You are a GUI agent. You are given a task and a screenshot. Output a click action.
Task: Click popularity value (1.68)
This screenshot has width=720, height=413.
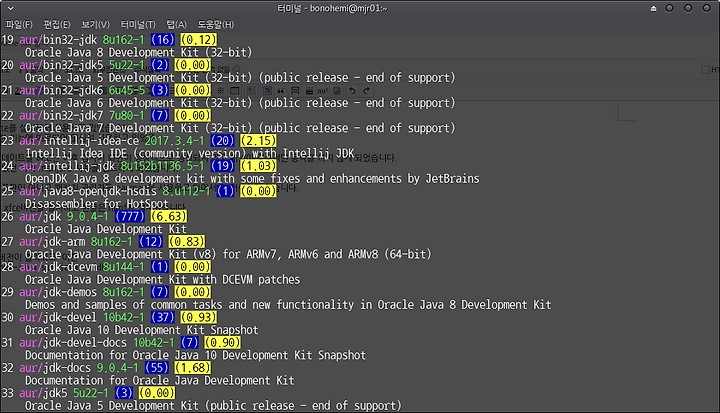coord(192,368)
